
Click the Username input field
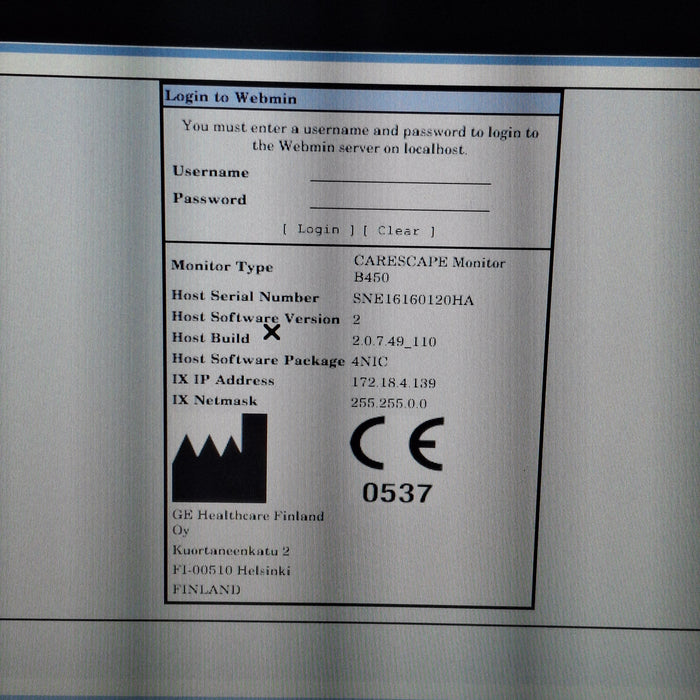click(400, 175)
